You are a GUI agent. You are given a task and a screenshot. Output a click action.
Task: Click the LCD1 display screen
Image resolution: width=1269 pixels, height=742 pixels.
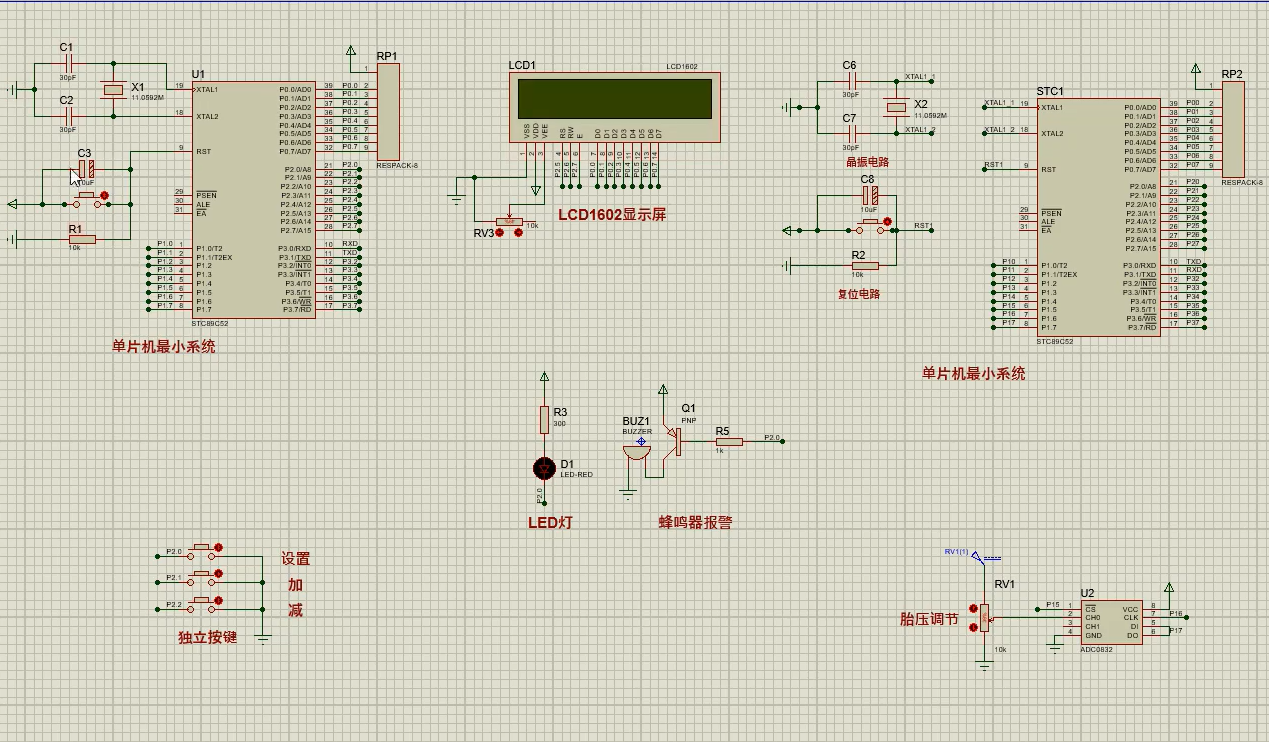(614, 98)
